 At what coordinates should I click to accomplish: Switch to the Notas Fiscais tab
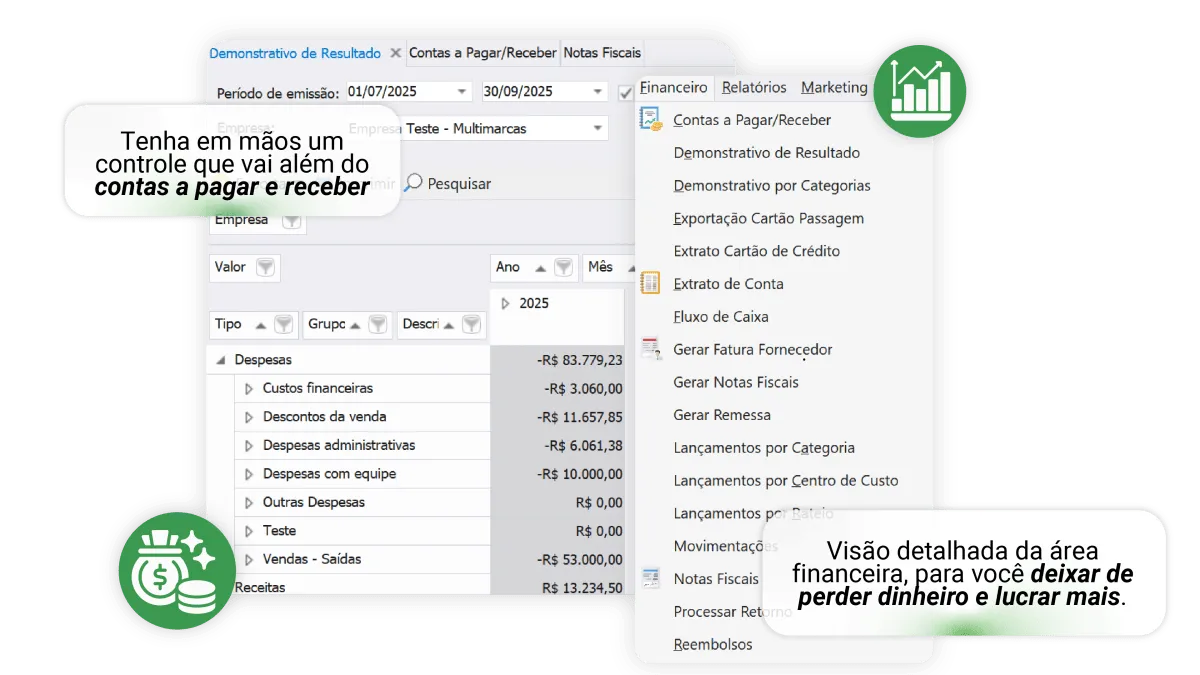click(602, 53)
